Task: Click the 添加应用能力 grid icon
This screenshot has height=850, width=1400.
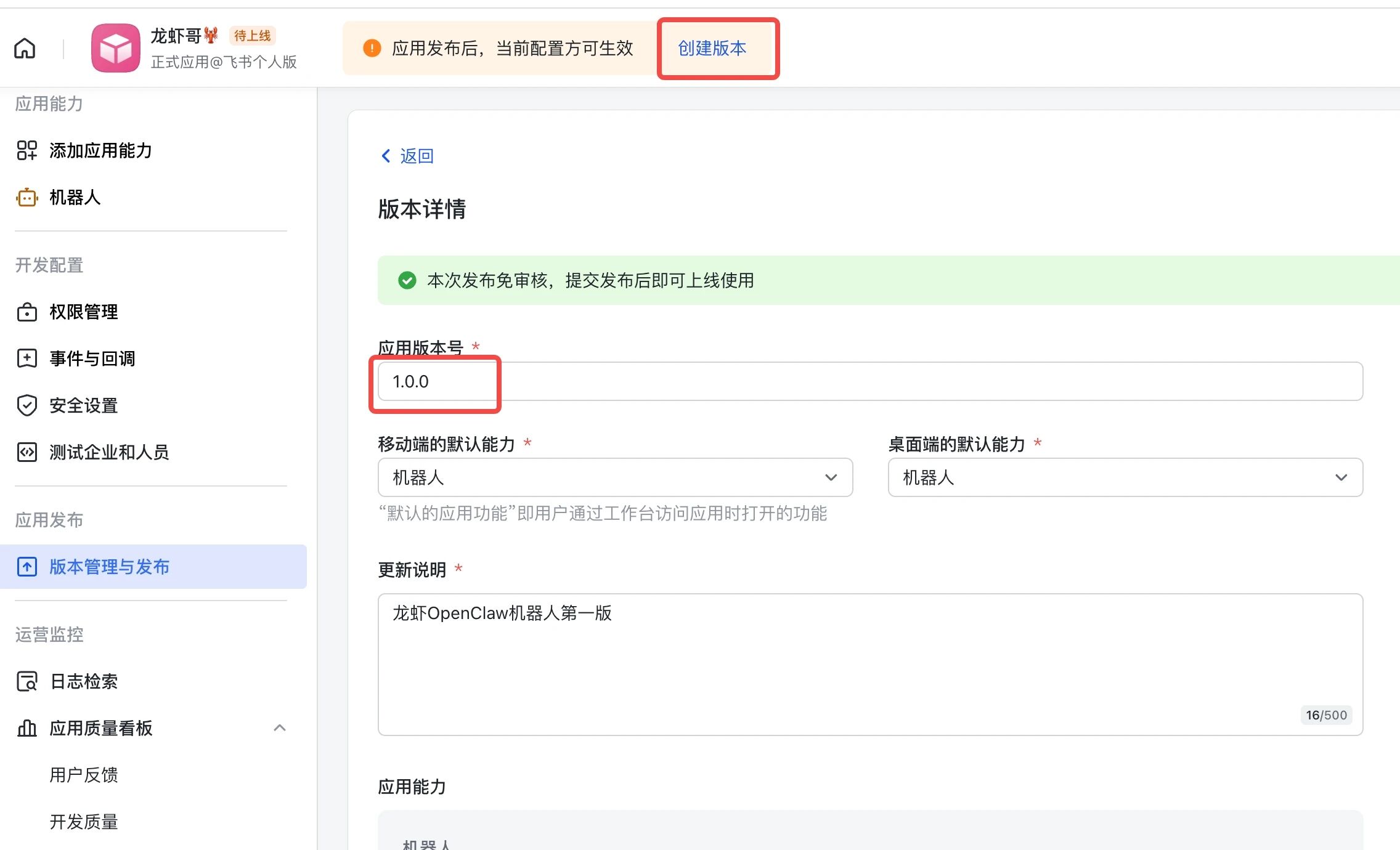Action: (26, 150)
